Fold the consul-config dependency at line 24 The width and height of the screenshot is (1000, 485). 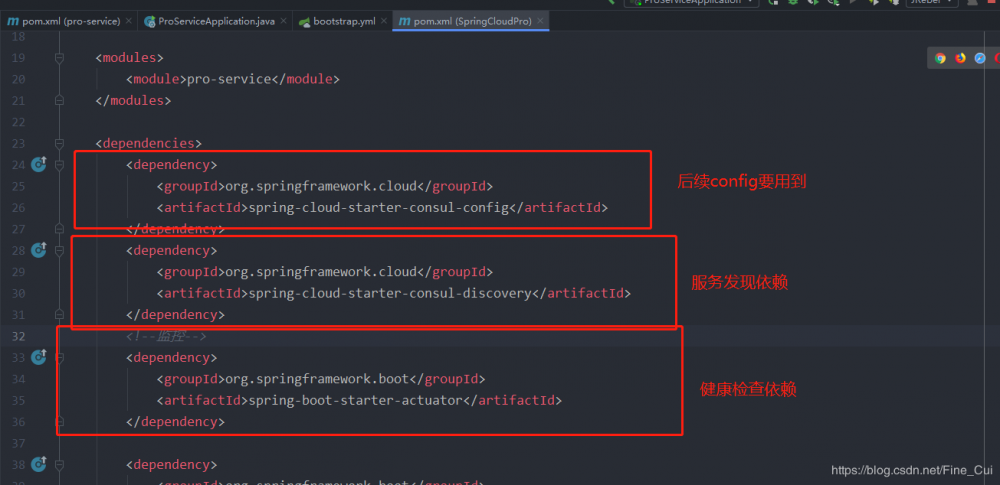(59, 165)
